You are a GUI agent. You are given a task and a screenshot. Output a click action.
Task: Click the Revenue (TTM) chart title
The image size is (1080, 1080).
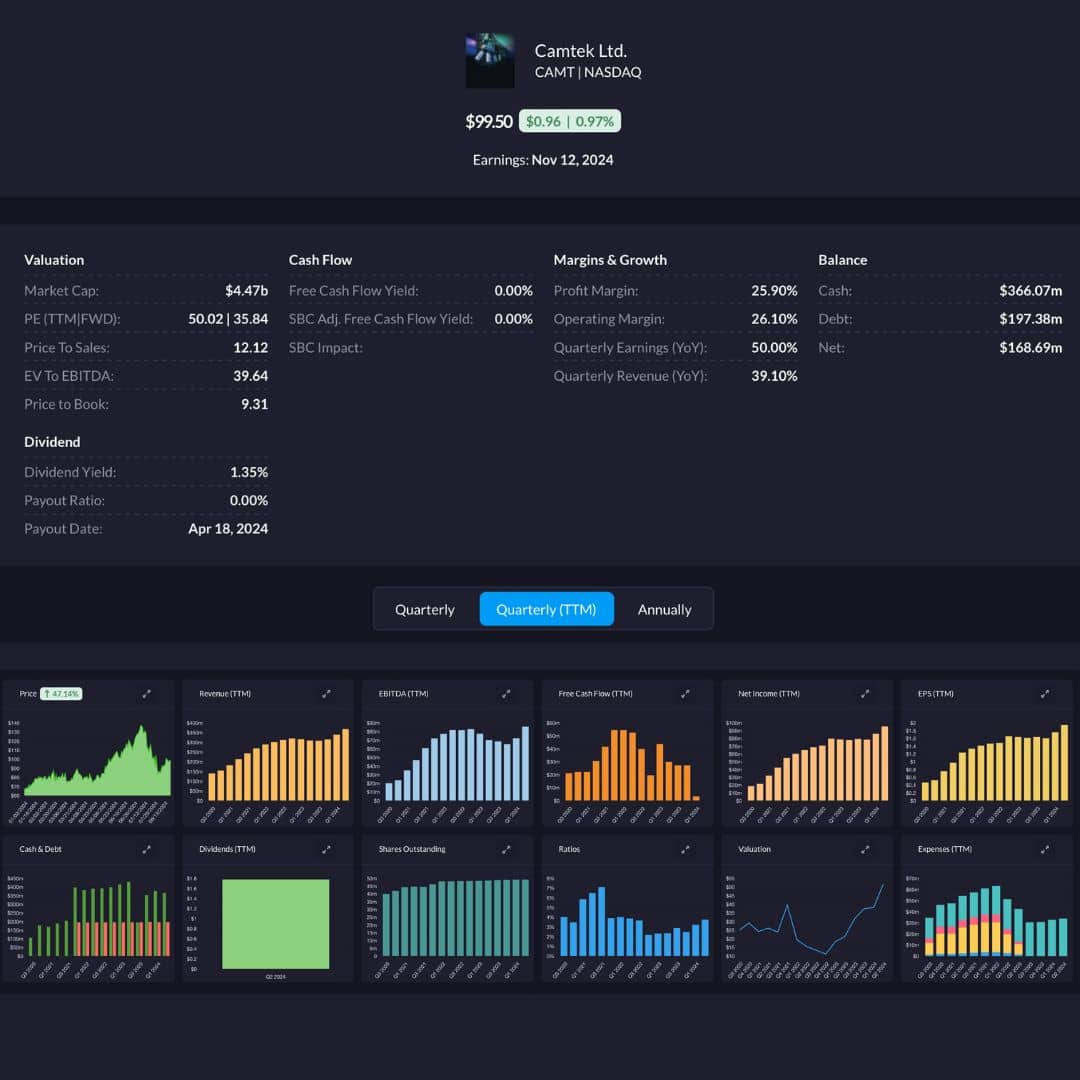tap(225, 694)
